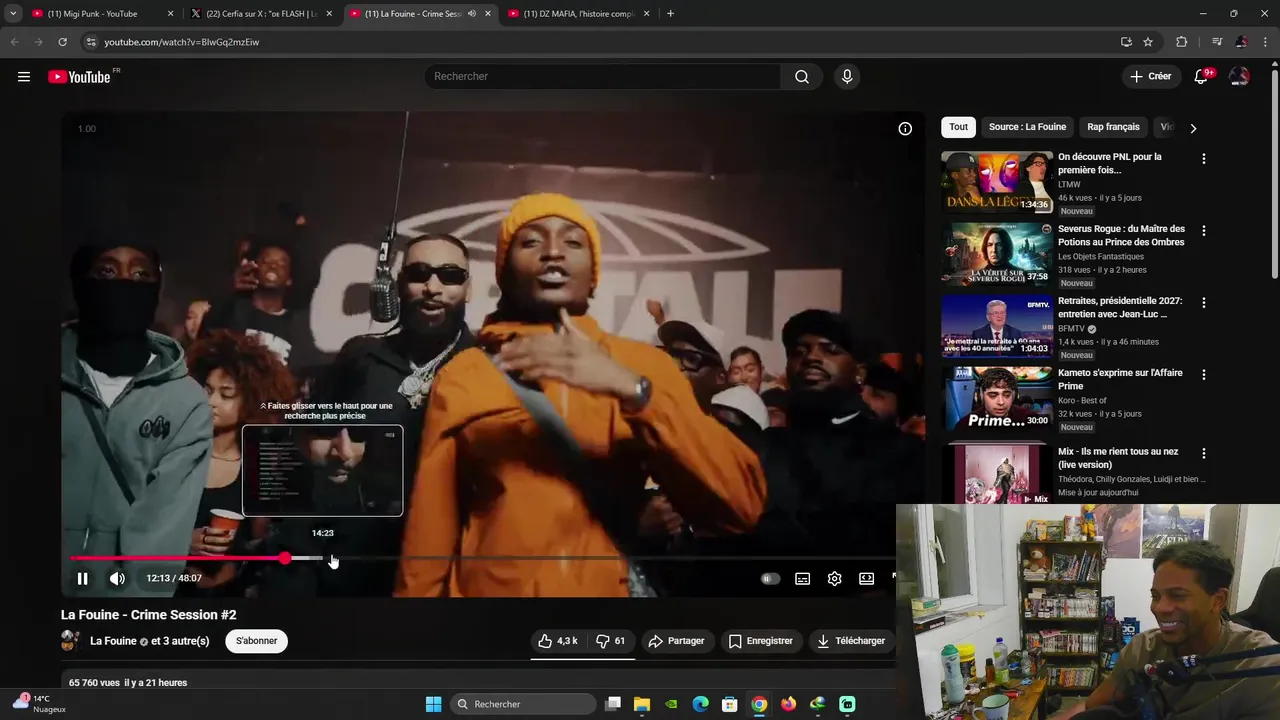
Task: Toggle subtitles in the player
Action: click(x=802, y=578)
